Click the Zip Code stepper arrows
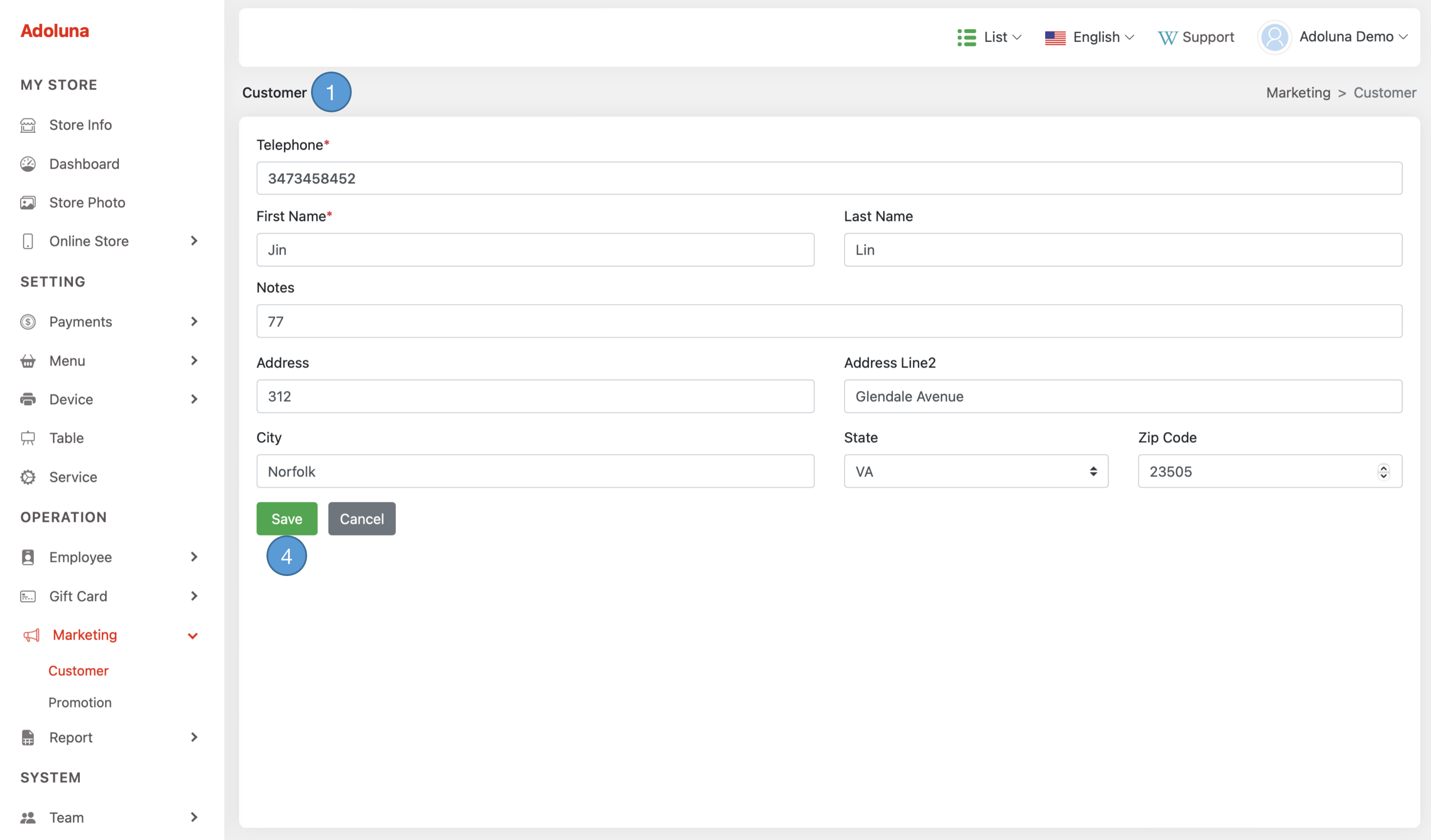This screenshot has width=1431, height=840. click(1383, 471)
